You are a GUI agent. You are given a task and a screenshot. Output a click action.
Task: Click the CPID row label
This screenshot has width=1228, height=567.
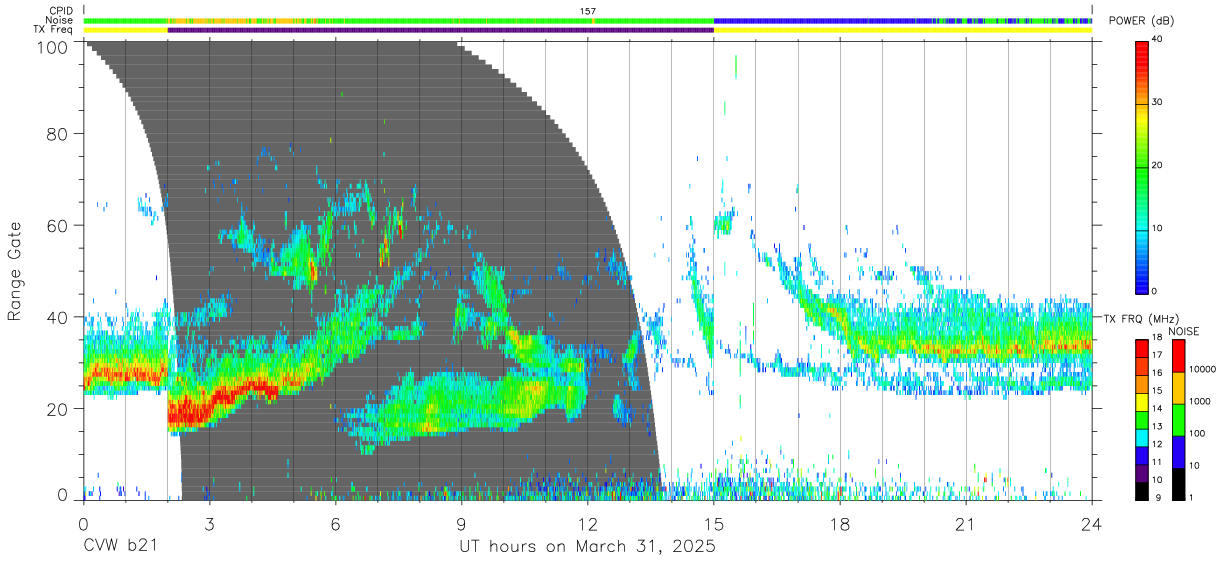pos(62,11)
